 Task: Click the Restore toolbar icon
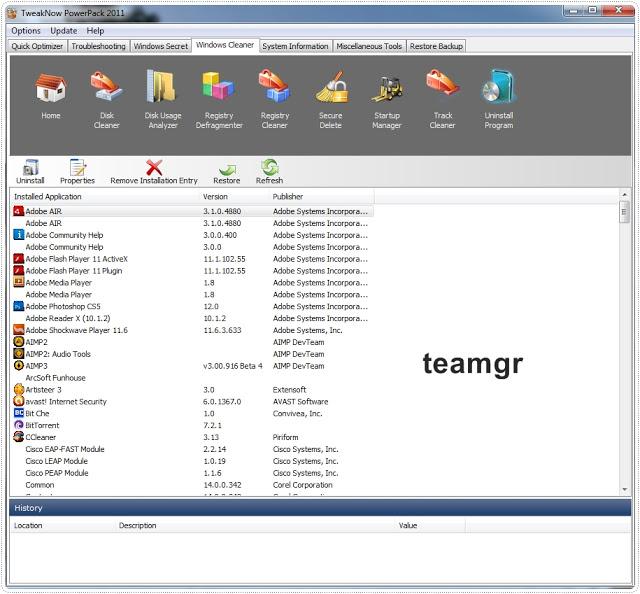coord(227,171)
